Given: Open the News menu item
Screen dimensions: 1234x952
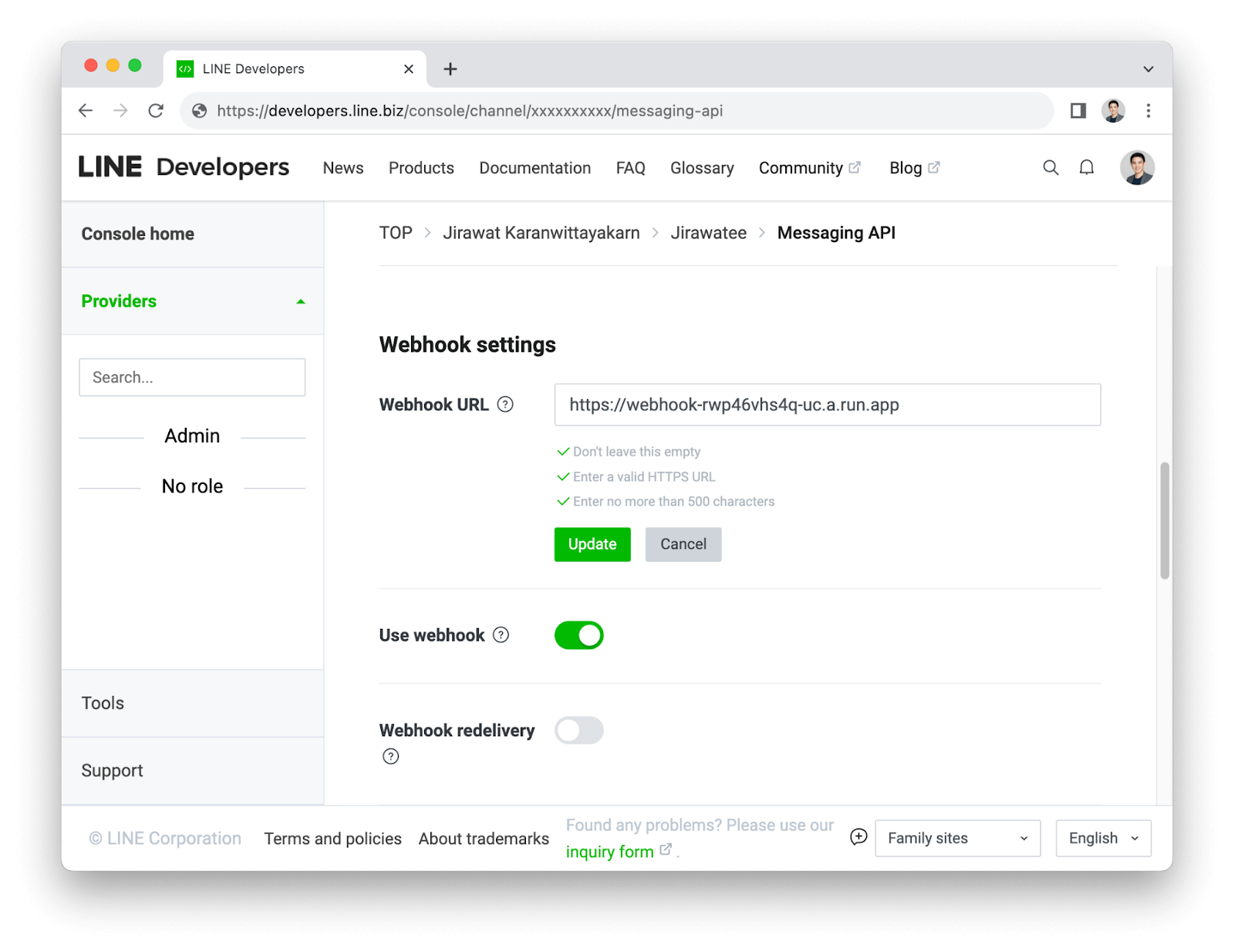Looking at the screenshot, I should click(343, 168).
